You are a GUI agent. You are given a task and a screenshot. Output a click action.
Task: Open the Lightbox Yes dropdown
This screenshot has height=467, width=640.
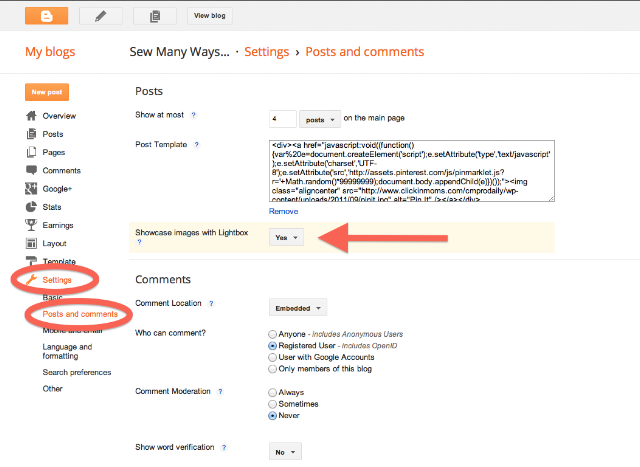(286, 237)
